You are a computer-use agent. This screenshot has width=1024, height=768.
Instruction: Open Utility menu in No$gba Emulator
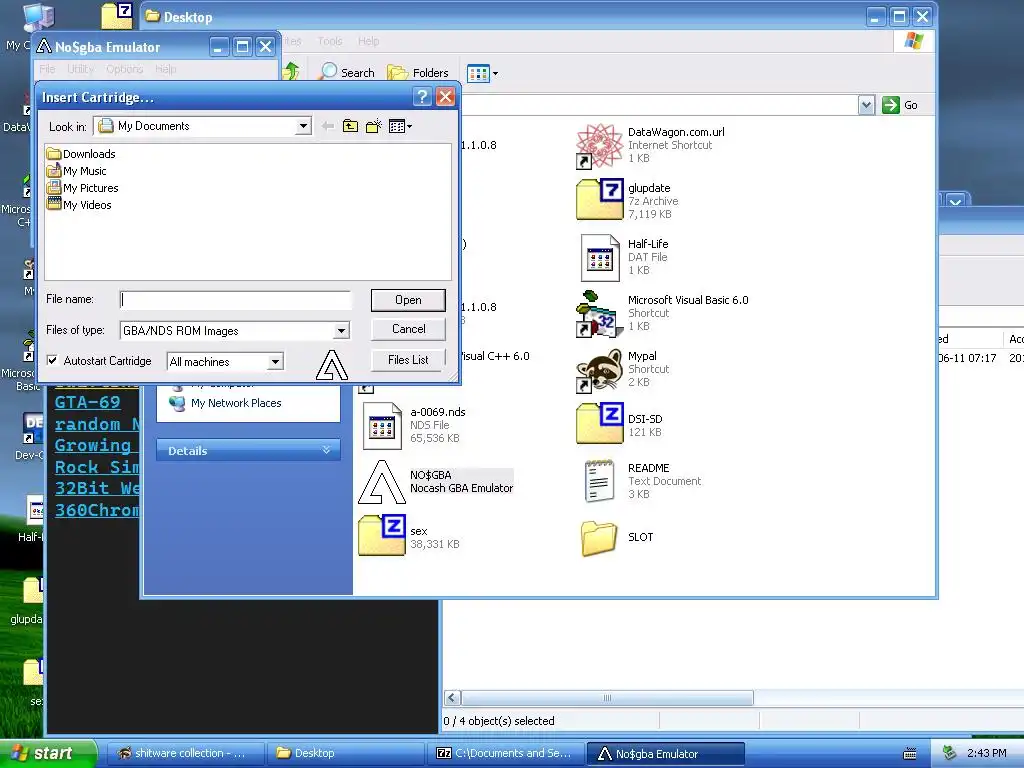click(x=80, y=69)
